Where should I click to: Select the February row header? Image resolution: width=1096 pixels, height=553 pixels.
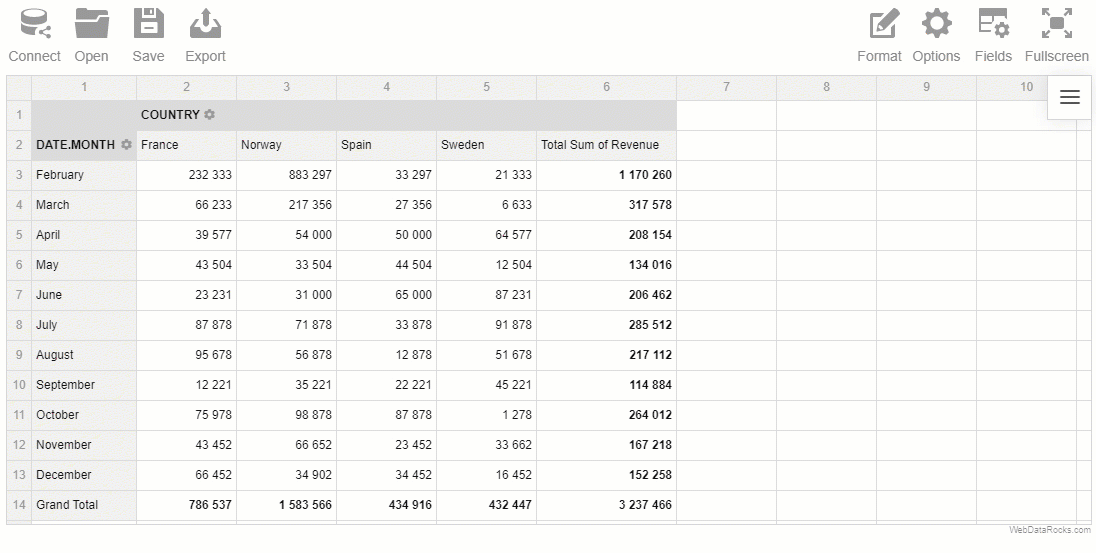84,175
